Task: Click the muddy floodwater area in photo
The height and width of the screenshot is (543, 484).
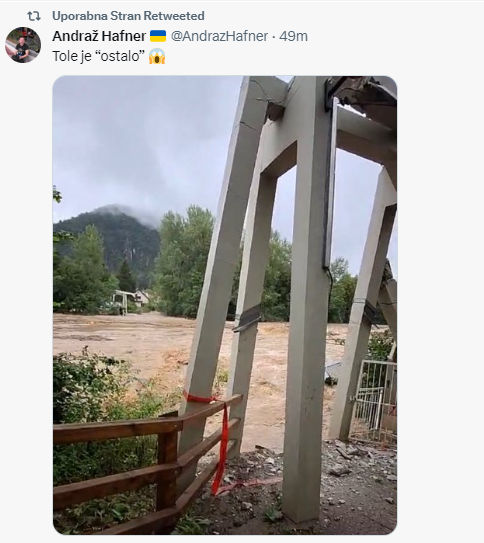Action: point(138,343)
